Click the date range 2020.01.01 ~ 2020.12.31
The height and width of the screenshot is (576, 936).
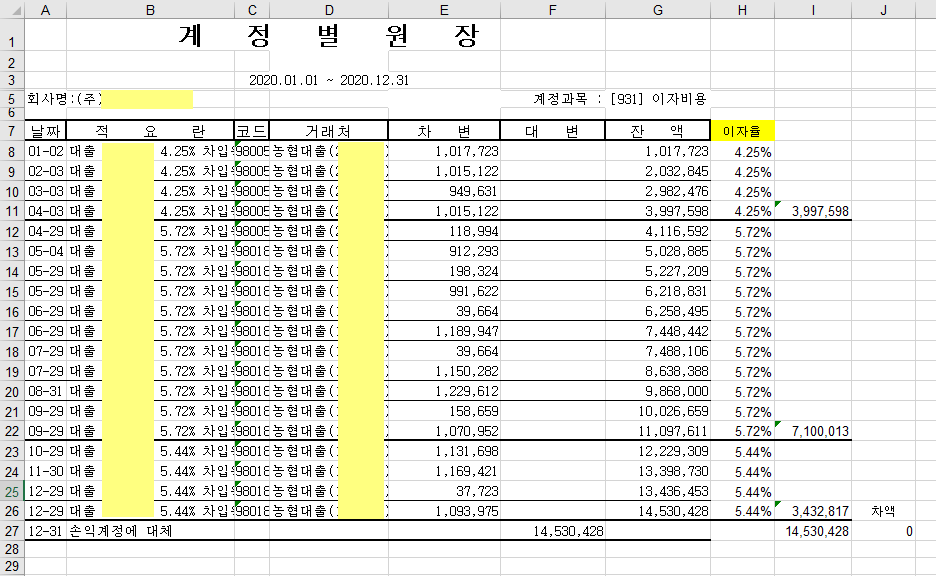(x=329, y=80)
